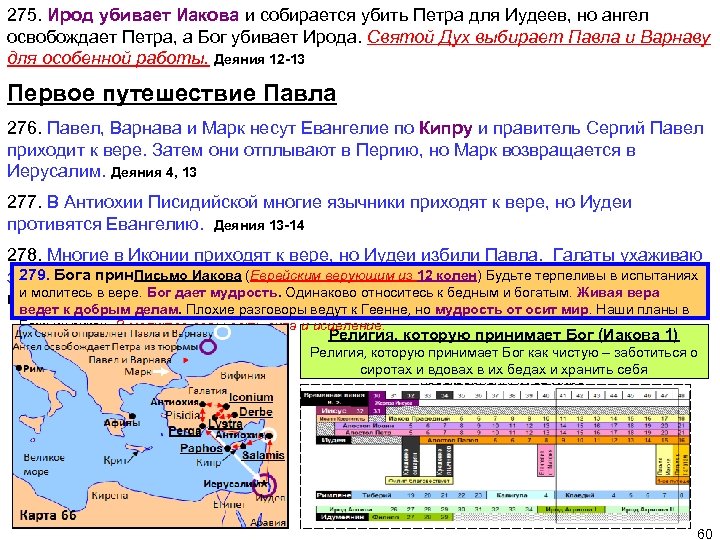
Task: Click the Iconium label on the map
Action: point(251,397)
